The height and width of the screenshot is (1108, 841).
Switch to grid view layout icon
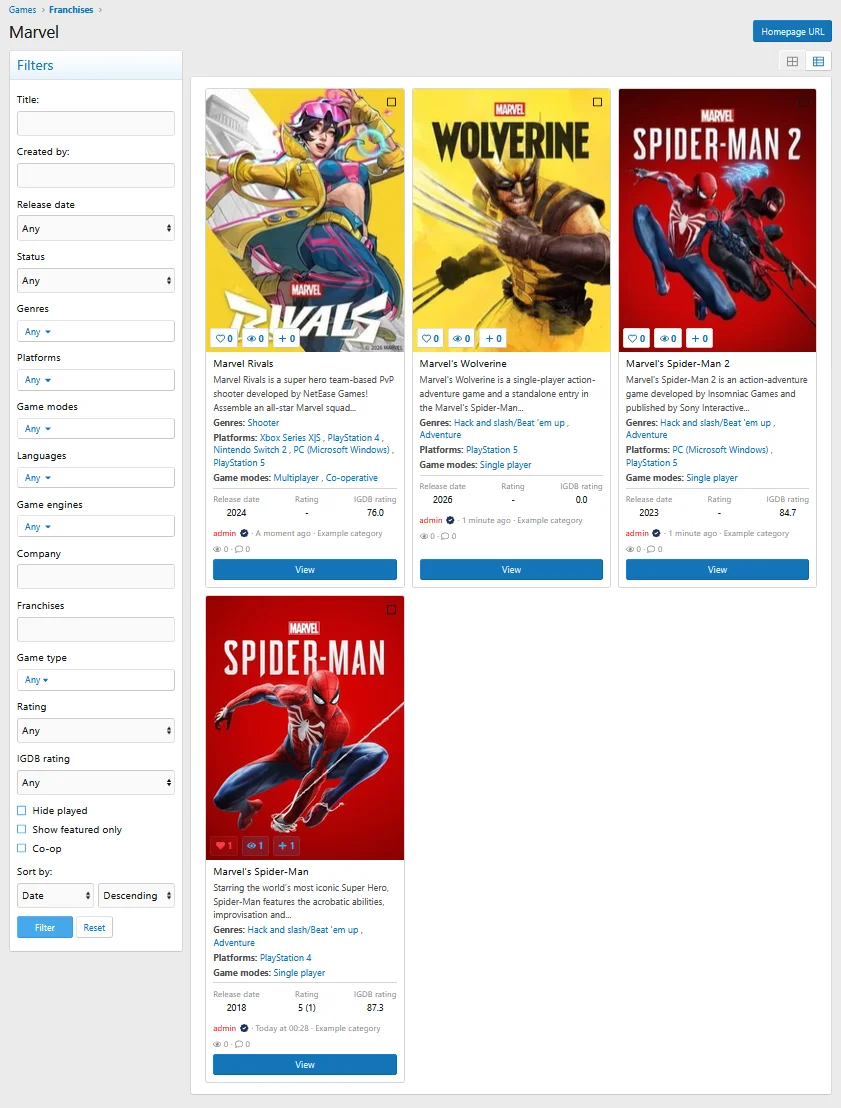coord(792,61)
